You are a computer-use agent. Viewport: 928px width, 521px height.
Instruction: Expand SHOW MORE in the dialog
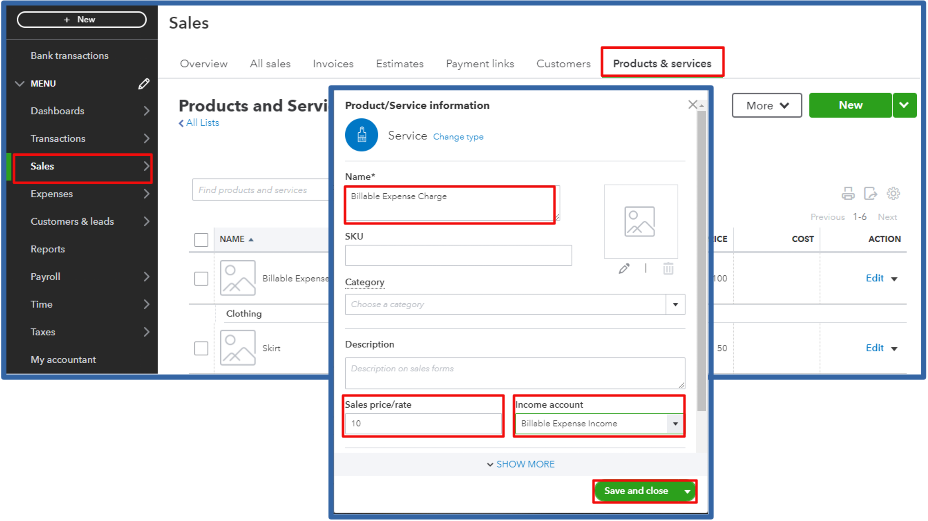pos(520,464)
